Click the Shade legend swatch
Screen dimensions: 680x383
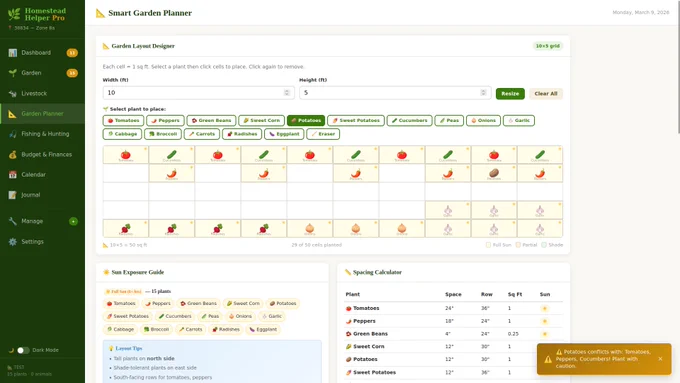click(x=544, y=245)
